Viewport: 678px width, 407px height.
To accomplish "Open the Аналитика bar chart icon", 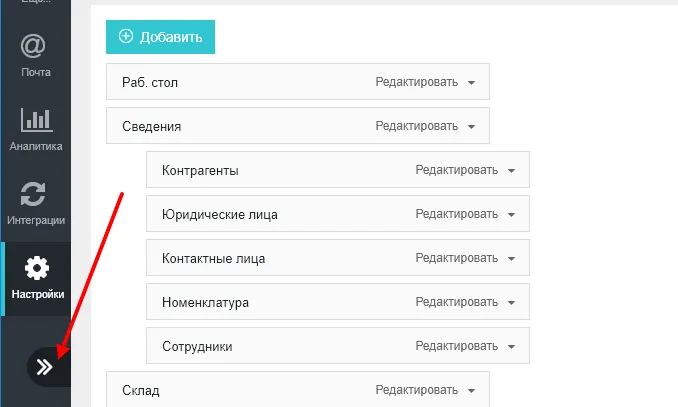I will pos(35,121).
